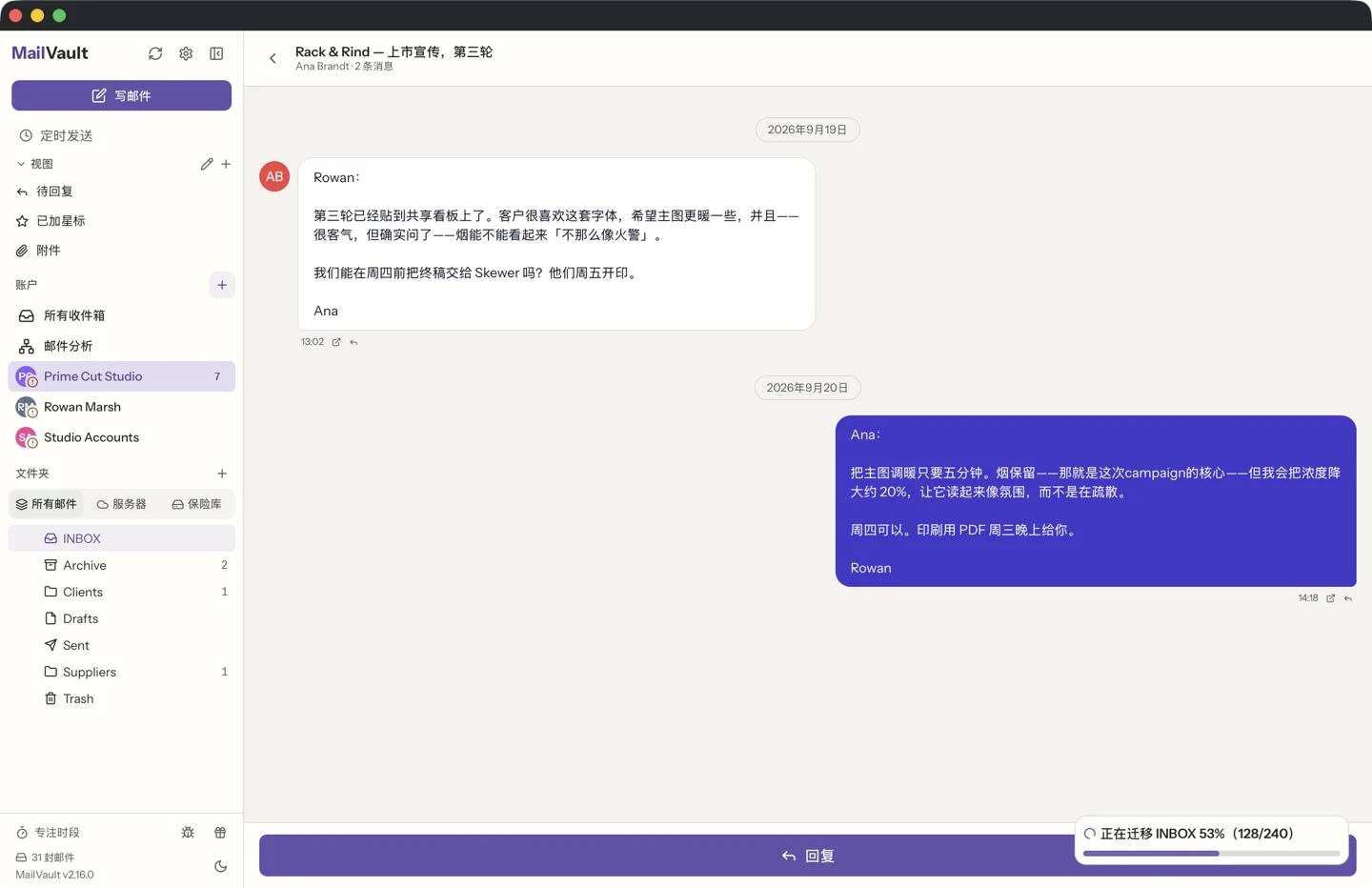Image resolution: width=1372 pixels, height=888 pixels.
Task: Click the AB sender avatar
Action: click(274, 176)
